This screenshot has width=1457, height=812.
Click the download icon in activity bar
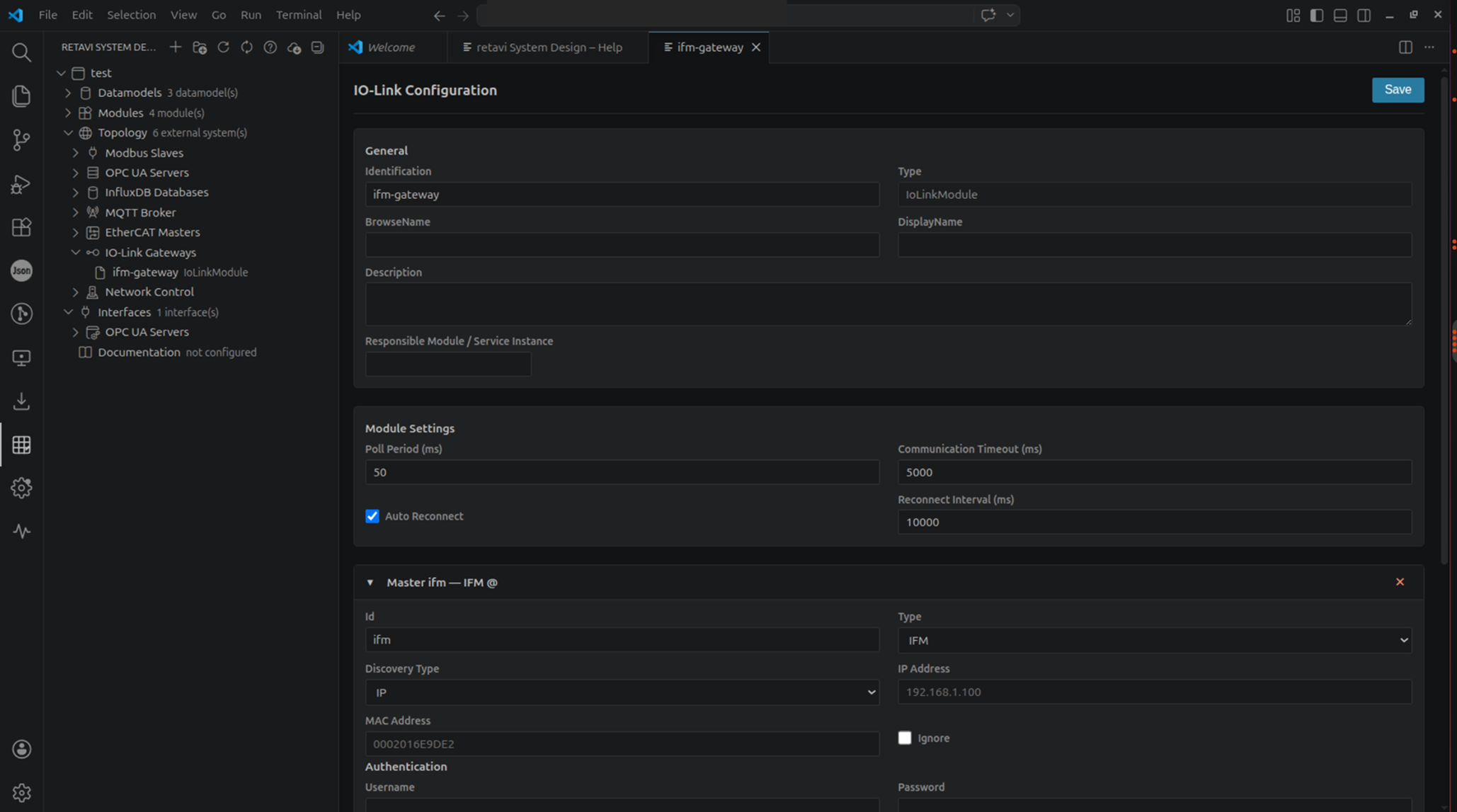pos(21,401)
